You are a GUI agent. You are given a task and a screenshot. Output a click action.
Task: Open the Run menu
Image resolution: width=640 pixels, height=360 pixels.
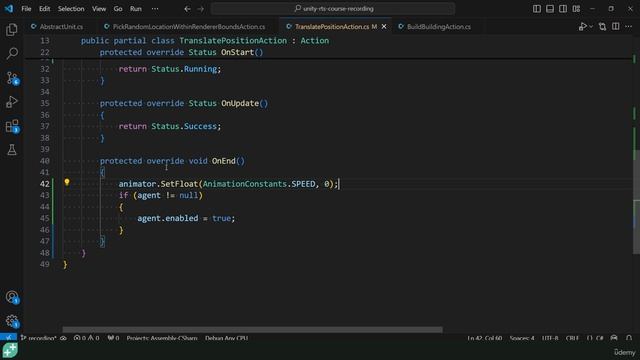pyautogui.click(x=136, y=9)
